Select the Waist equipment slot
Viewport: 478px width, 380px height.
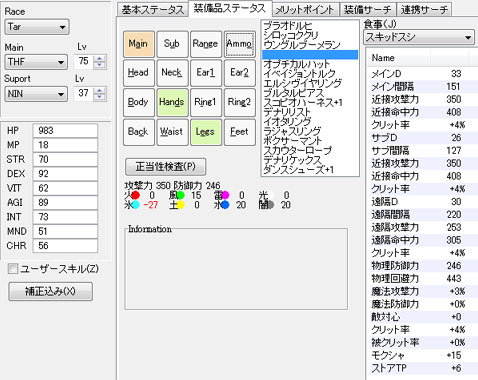172,132
